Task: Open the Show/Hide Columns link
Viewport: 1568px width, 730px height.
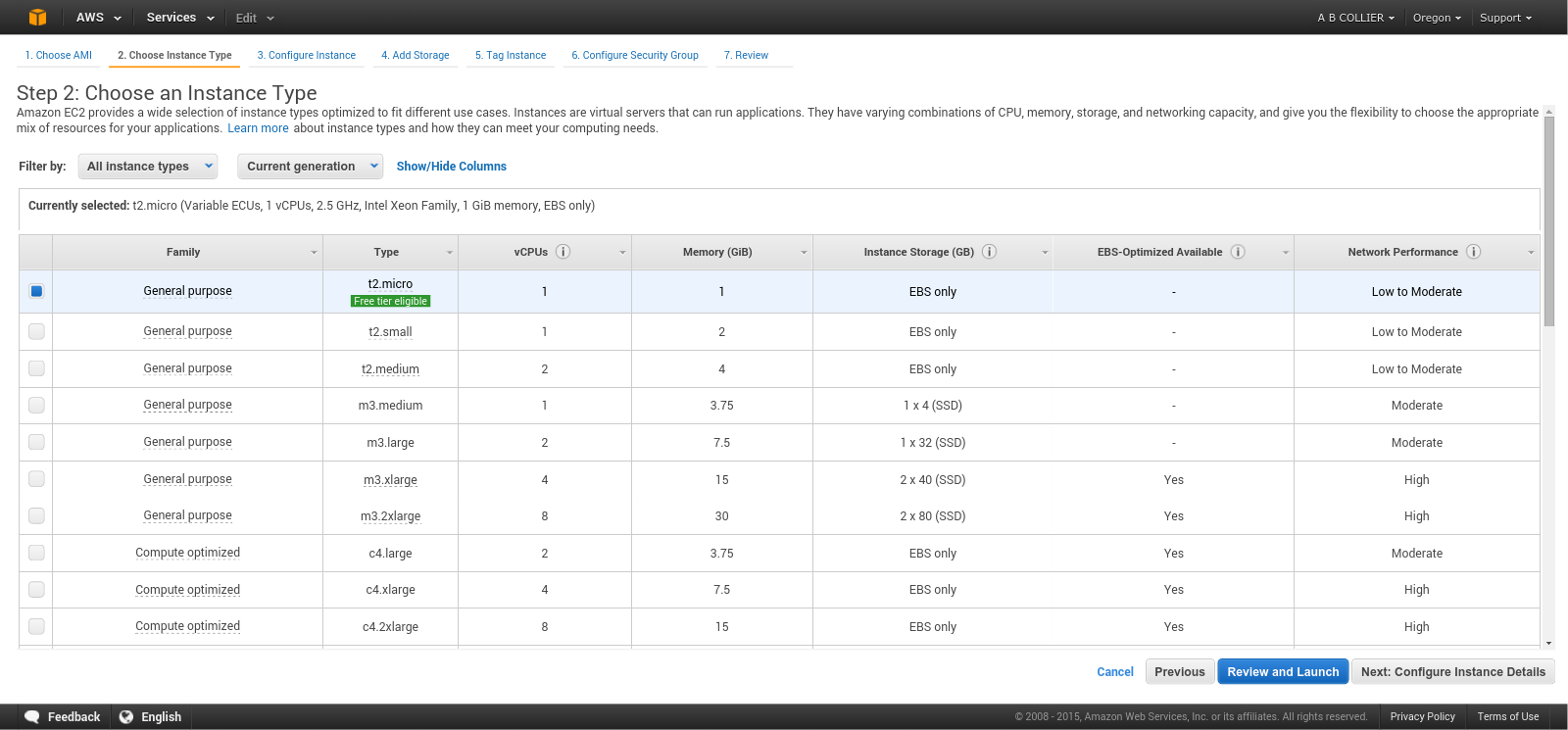Action: [451, 167]
